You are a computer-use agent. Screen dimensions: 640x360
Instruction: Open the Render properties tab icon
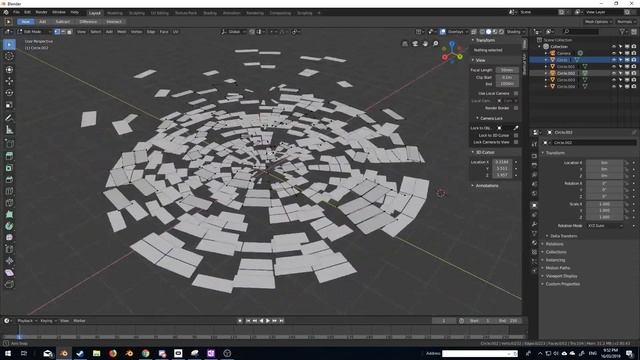point(534,156)
